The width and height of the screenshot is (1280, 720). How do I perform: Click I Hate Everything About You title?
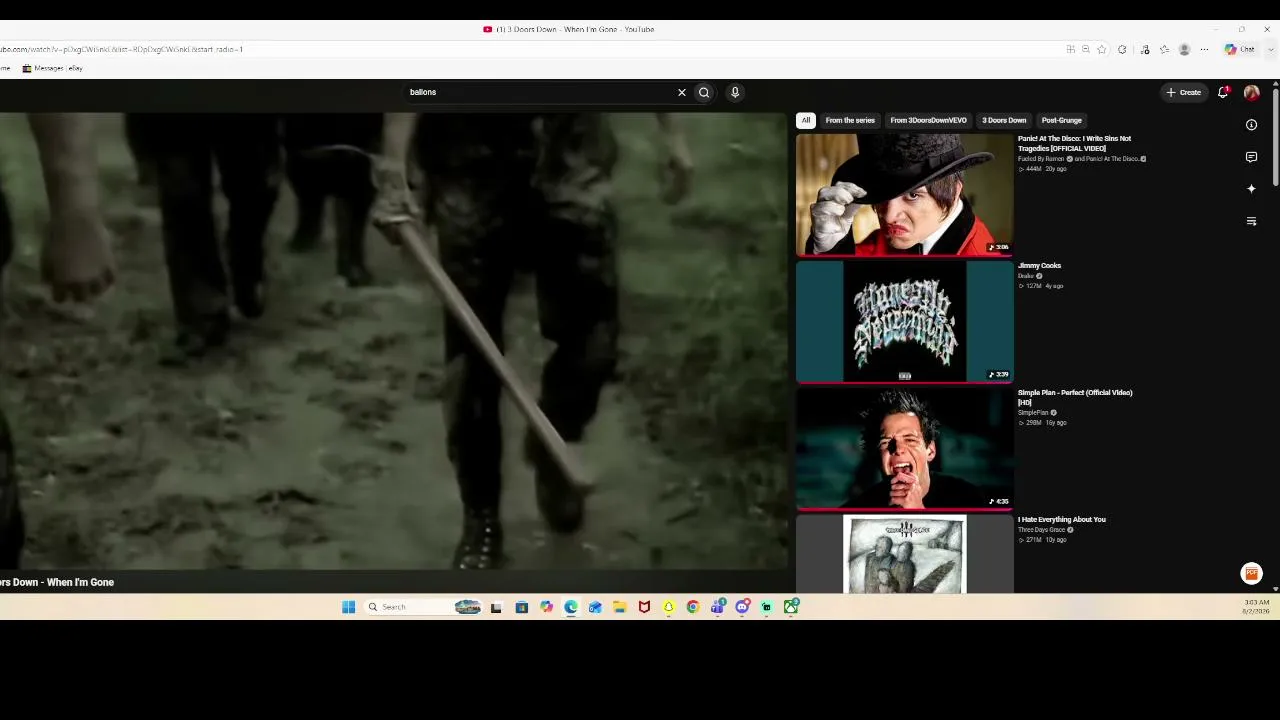(x=1062, y=519)
